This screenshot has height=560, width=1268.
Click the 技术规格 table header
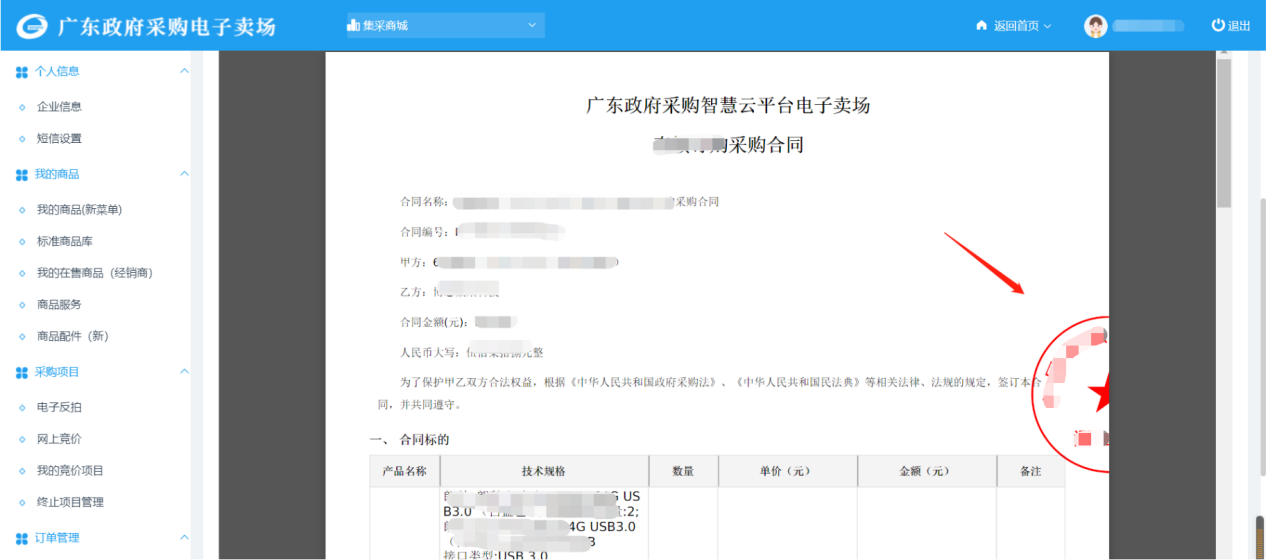point(544,471)
